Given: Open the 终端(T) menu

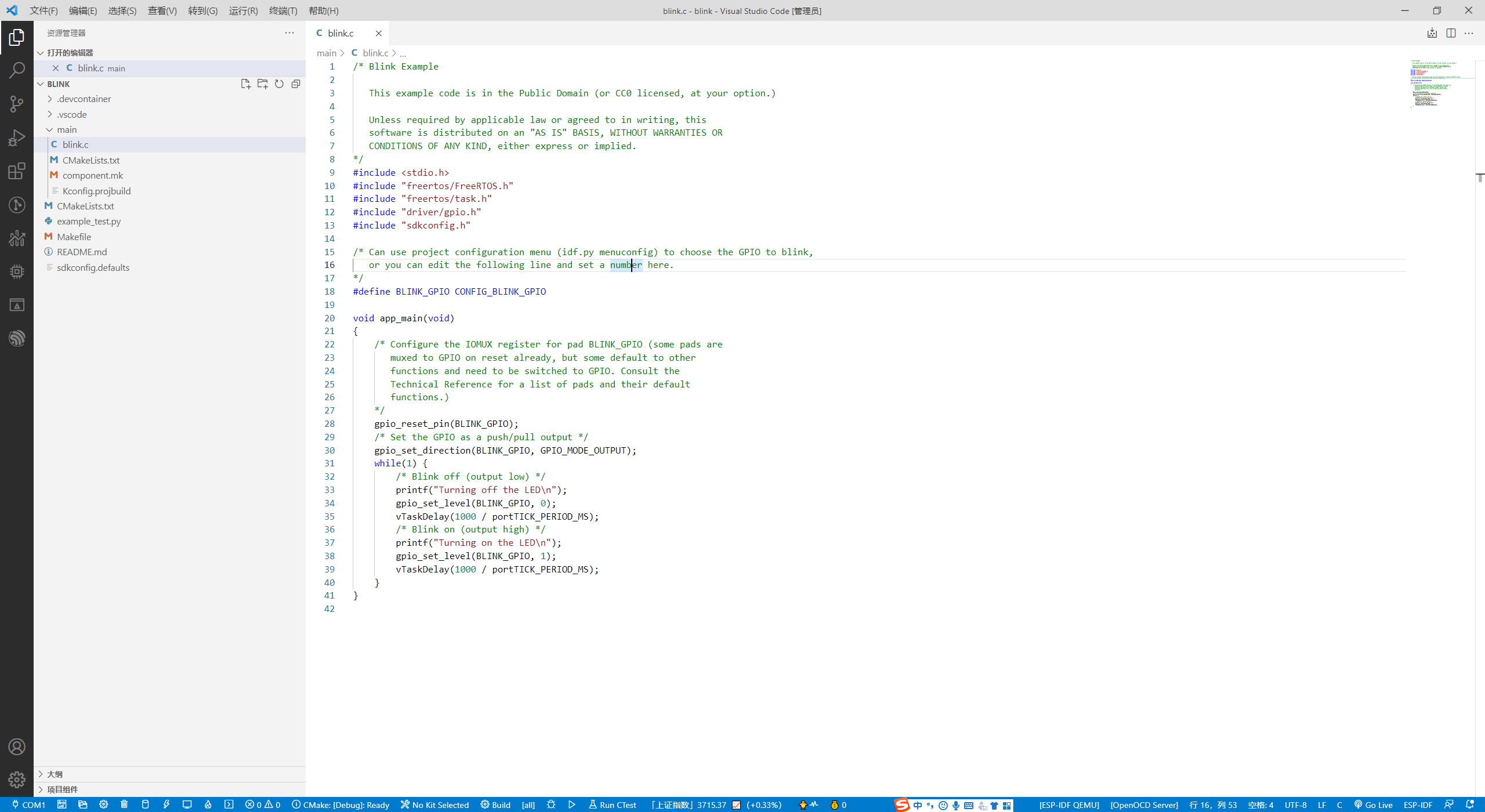Looking at the screenshot, I should click(x=282, y=10).
